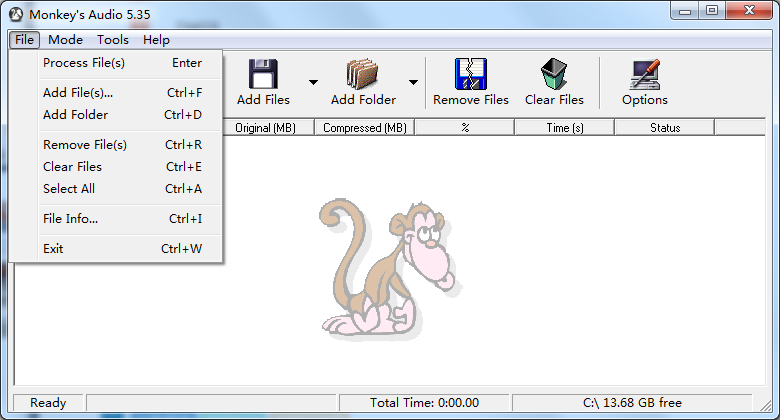Select Add Folder in the File menu
Viewport: 780px width, 420px height.
(122, 114)
